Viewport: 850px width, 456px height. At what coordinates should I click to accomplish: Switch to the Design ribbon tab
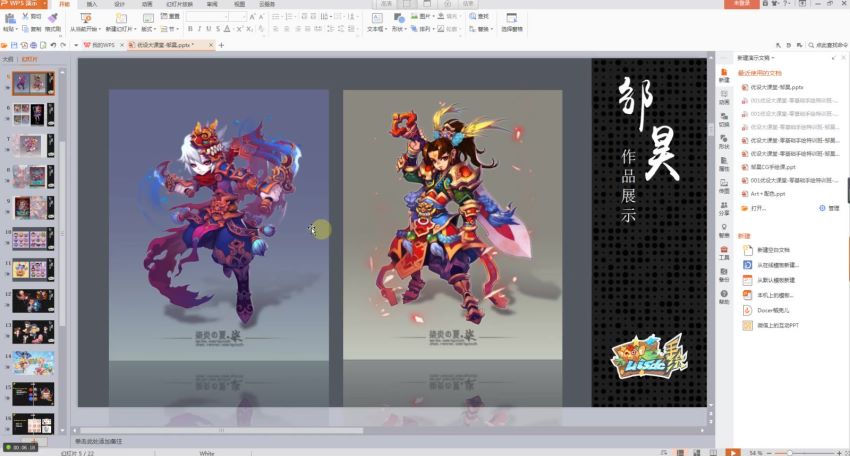click(119, 4)
